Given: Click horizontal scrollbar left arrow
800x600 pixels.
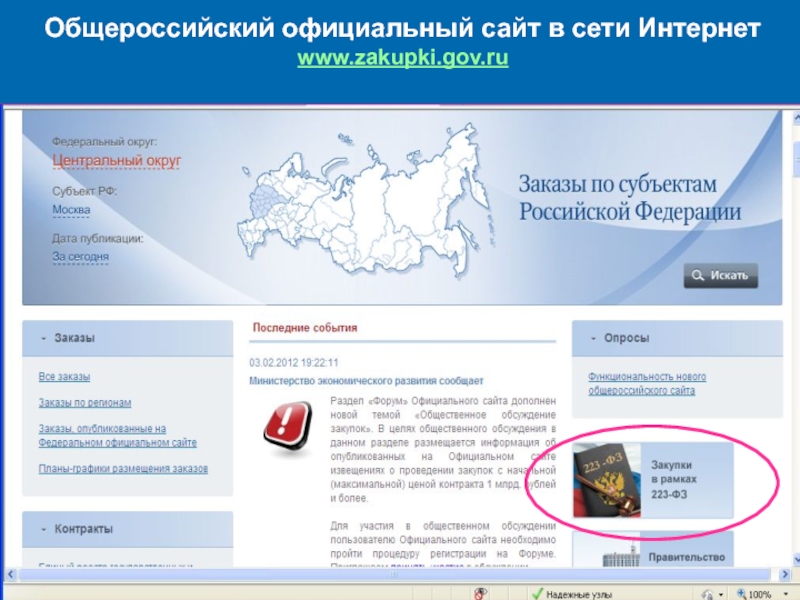Looking at the screenshot, I should click(x=10, y=574).
